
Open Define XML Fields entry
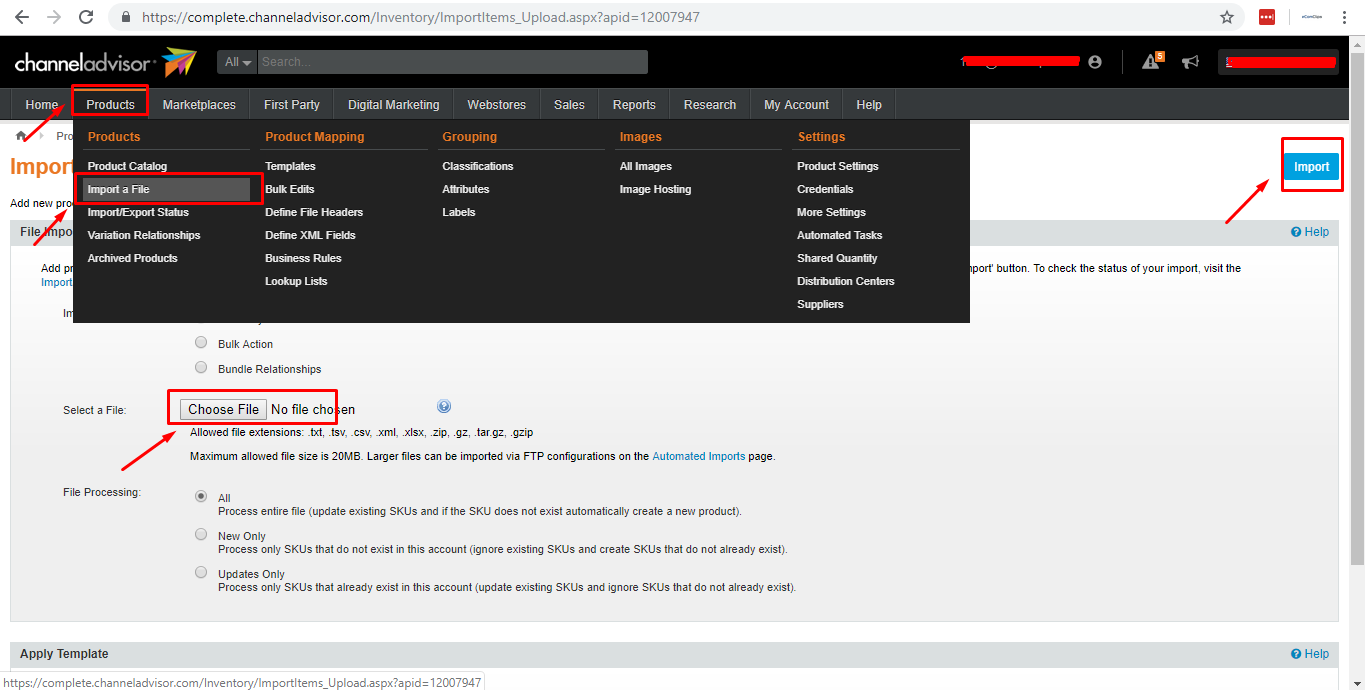[310, 235]
